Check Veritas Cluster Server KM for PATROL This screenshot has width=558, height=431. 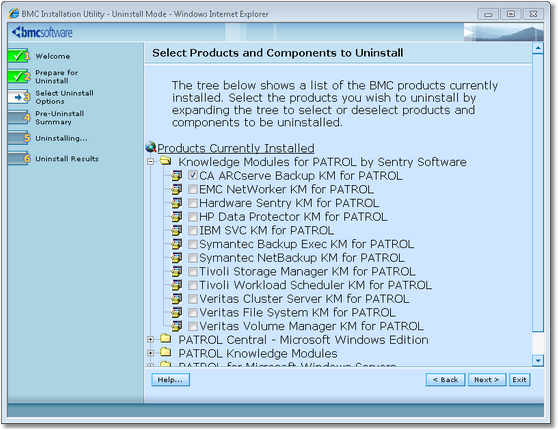(x=193, y=299)
